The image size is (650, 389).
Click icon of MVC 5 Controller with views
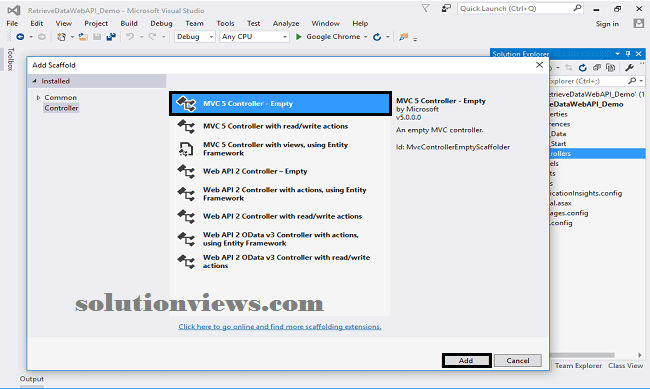[x=186, y=149]
